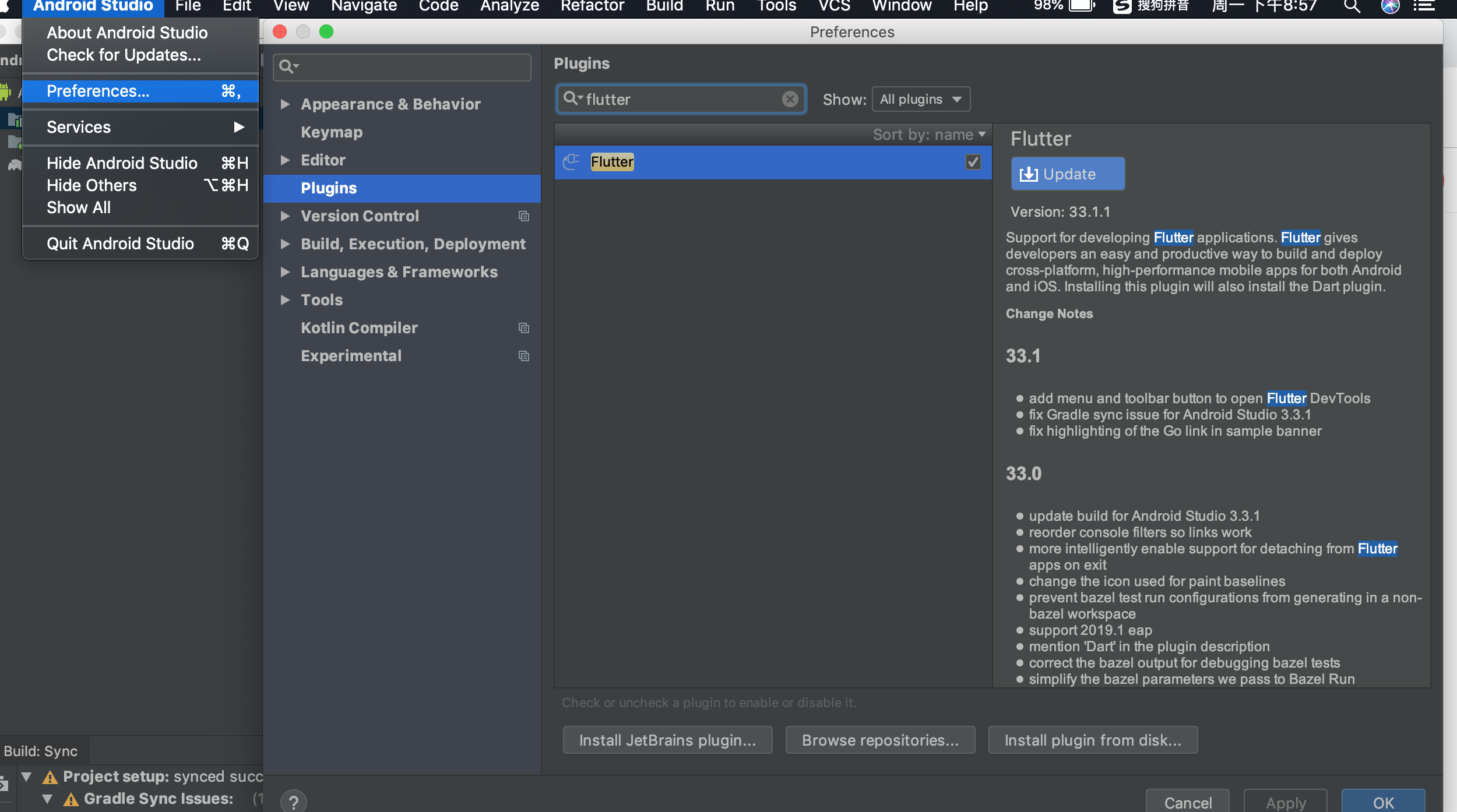
Task: Click the settings search magnifier icon
Action: (x=287, y=67)
